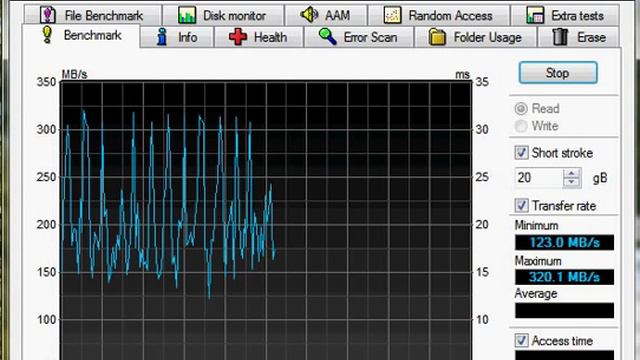Open the File Benchmark tab
640x360 pixels.
tap(93, 16)
